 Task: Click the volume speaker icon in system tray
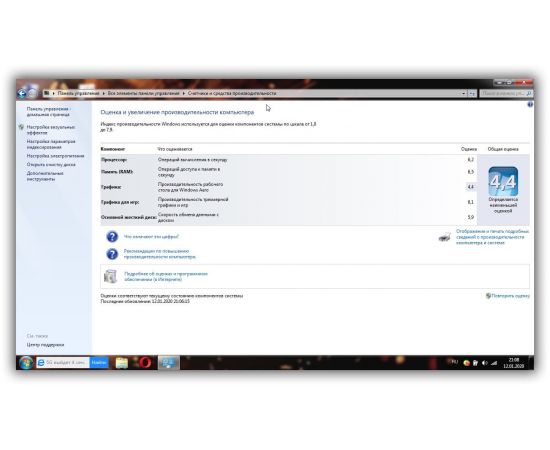tap(485, 363)
